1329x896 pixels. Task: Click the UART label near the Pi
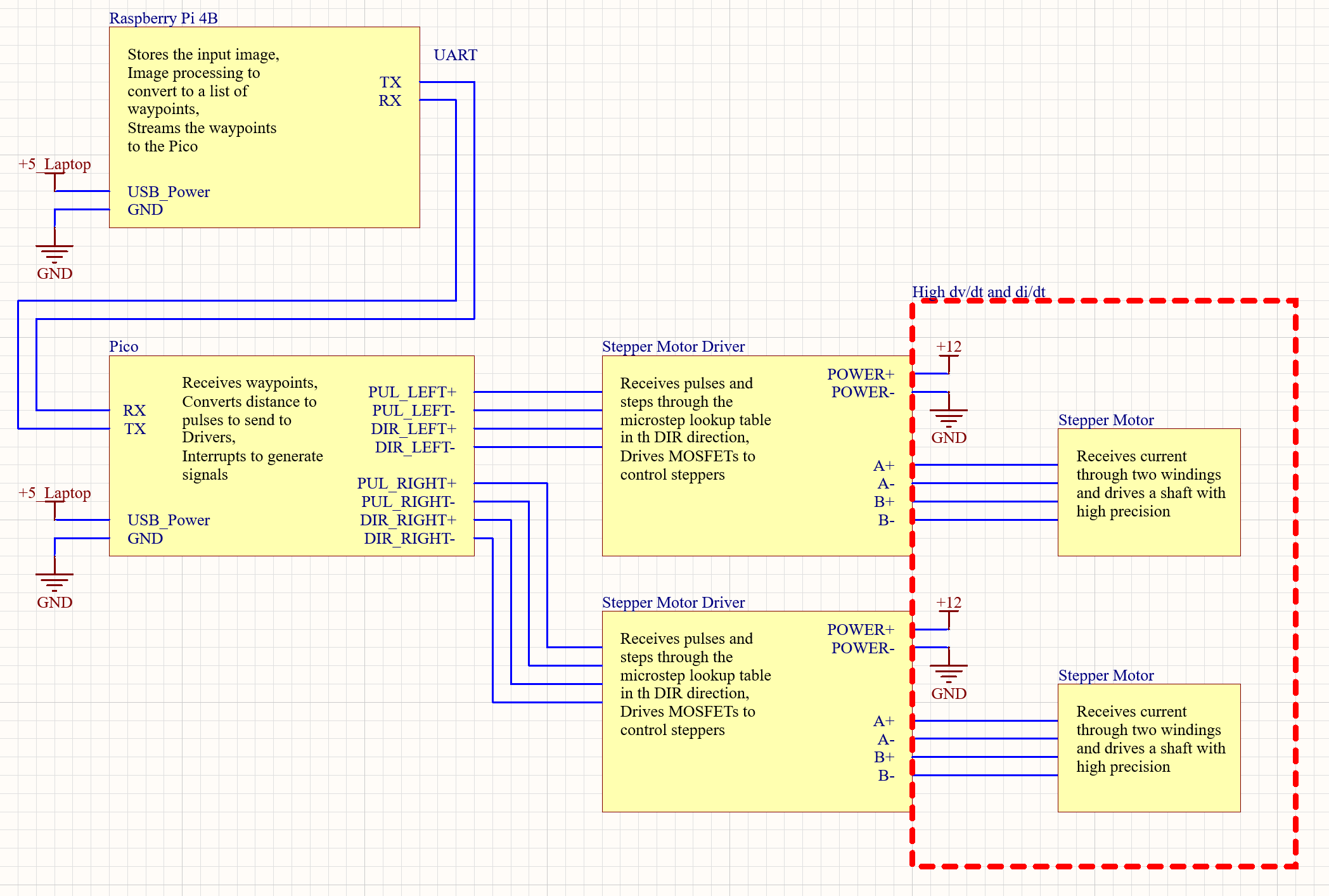(455, 55)
